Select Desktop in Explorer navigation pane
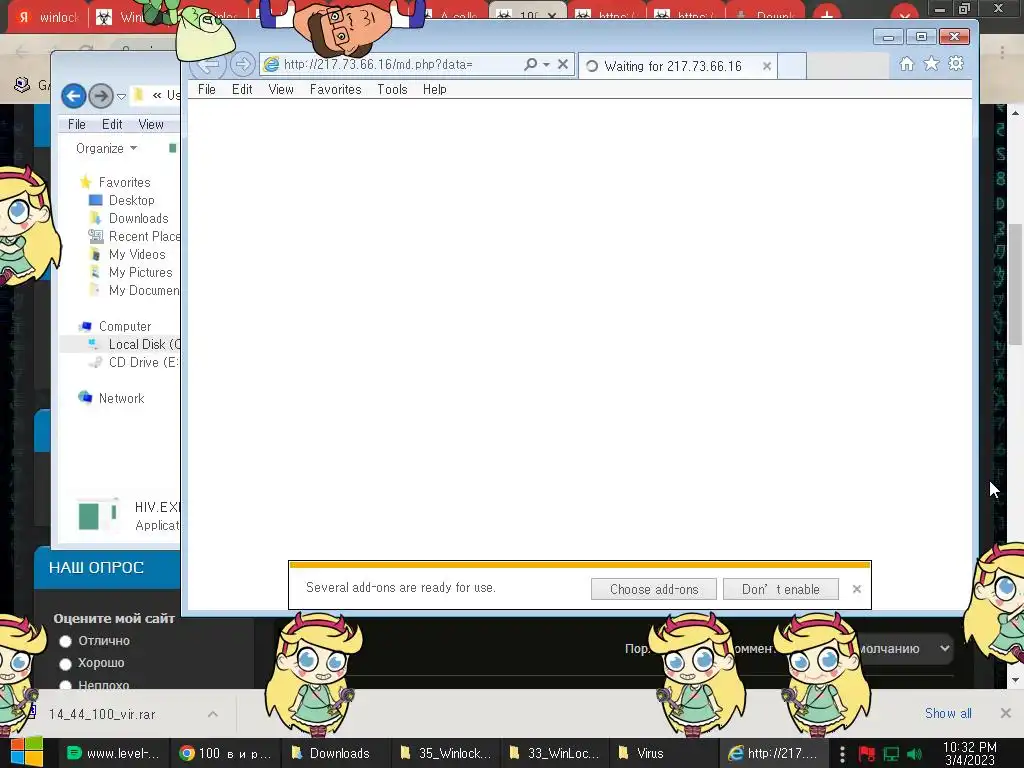This screenshot has width=1024, height=768. [x=131, y=200]
